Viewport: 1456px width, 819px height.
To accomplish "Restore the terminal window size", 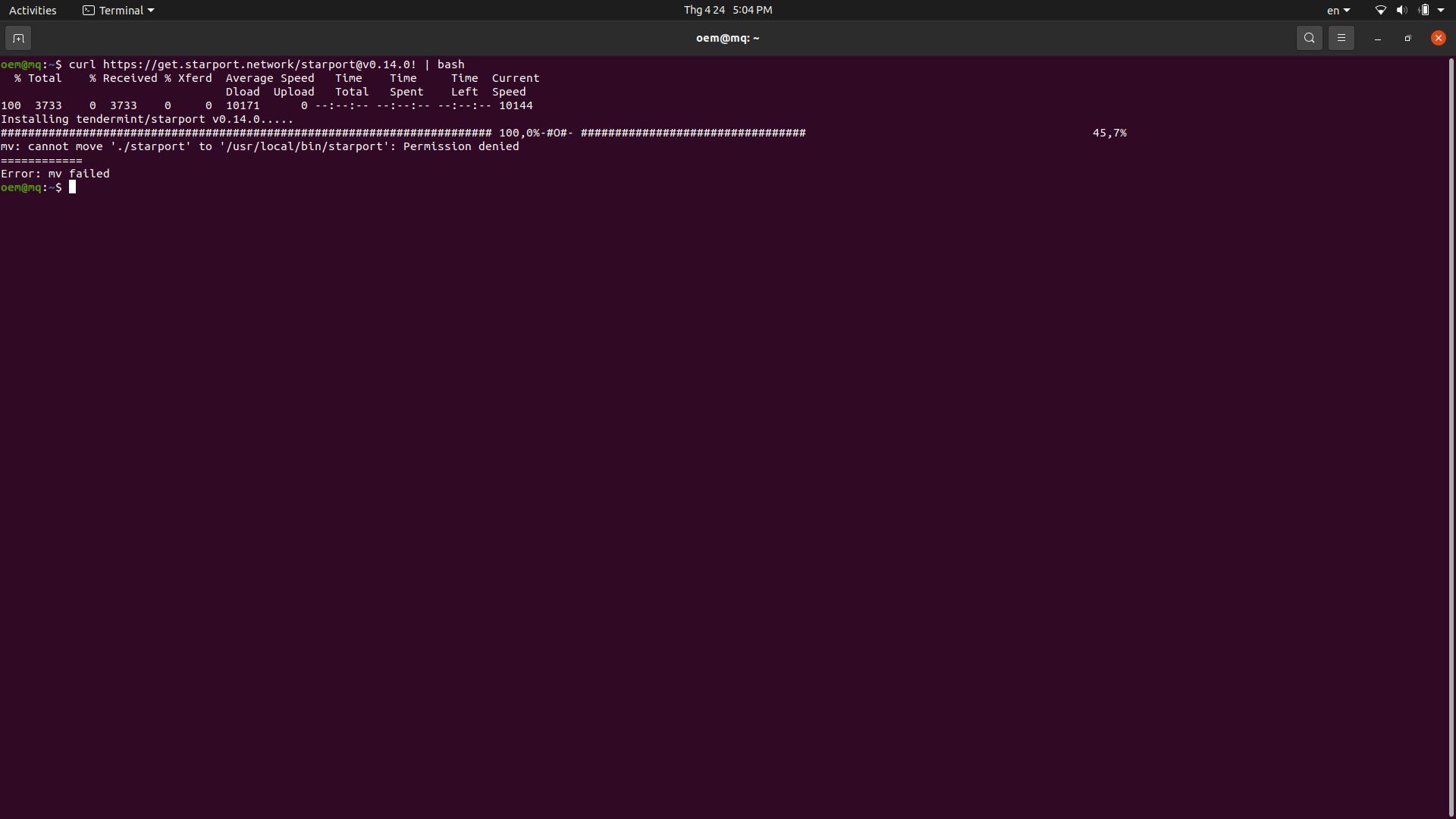I will click(1407, 38).
